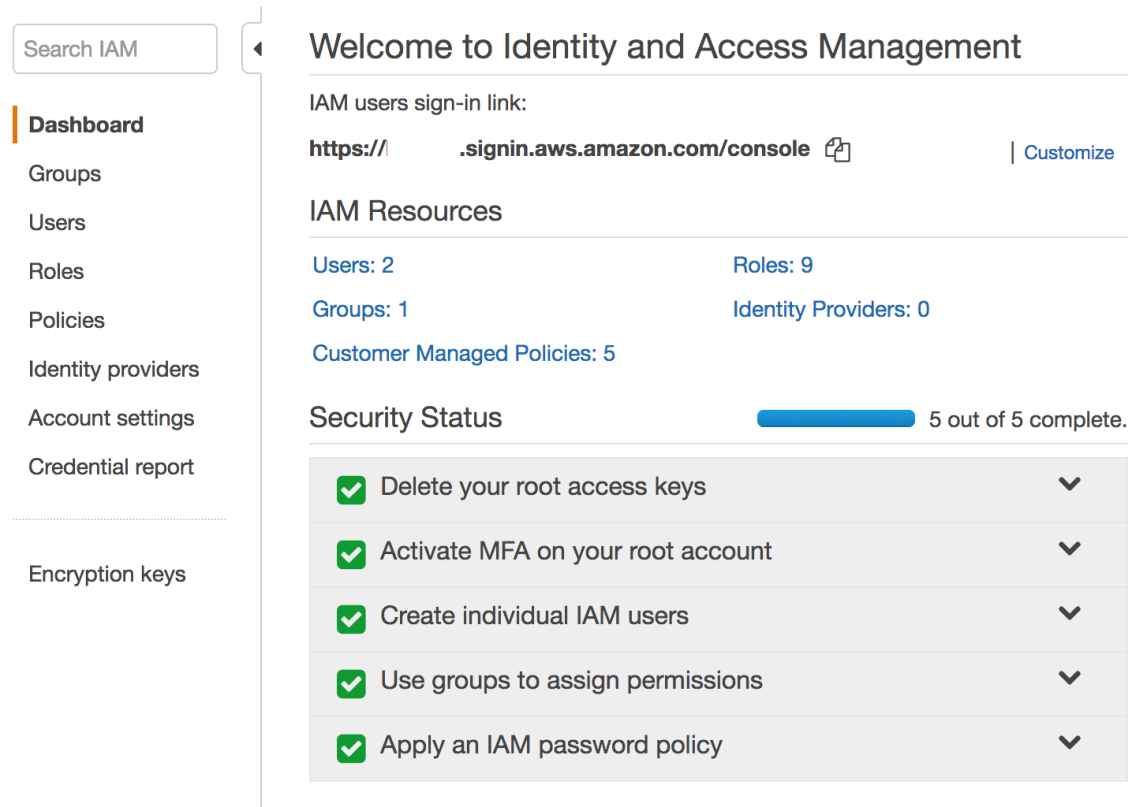Image resolution: width=1147 pixels, height=807 pixels.
Task: Focus the Search IAM field
Action: (115, 49)
